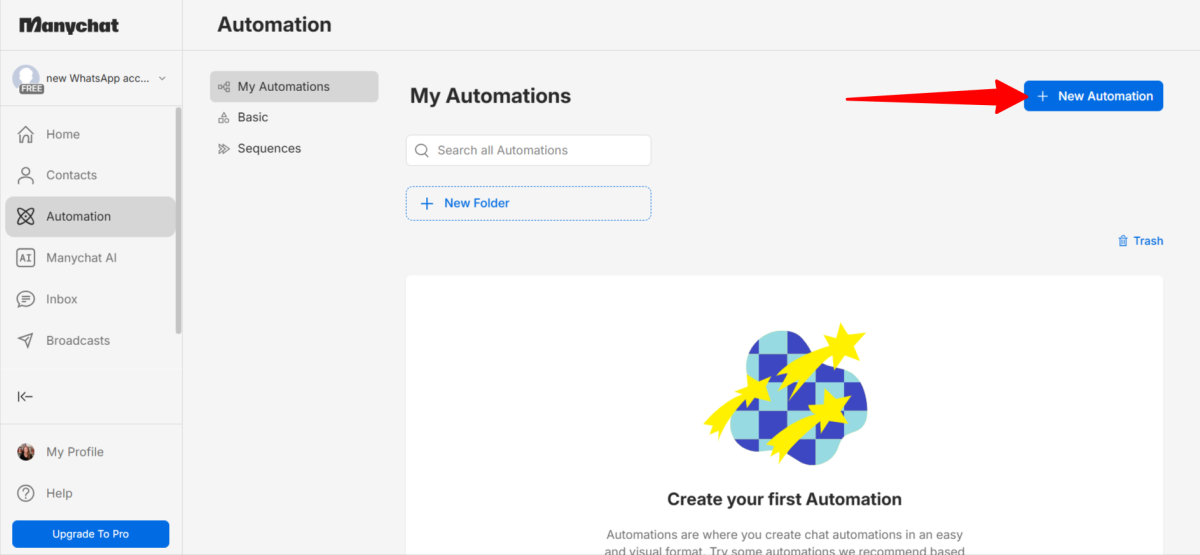Open the Contacts person icon
This screenshot has height=555, width=1200.
pyautogui.click(x=26, y=175)
